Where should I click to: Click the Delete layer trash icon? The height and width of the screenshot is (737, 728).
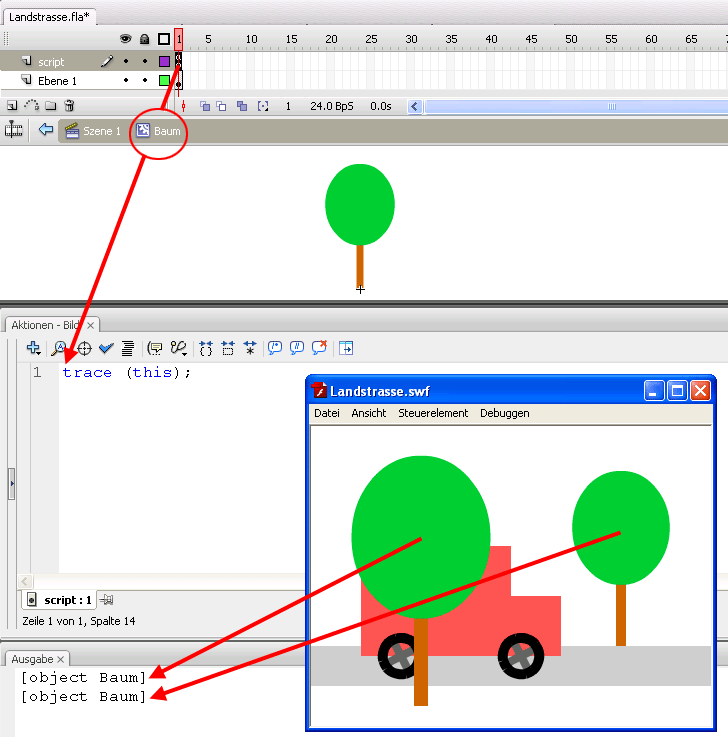69,106
